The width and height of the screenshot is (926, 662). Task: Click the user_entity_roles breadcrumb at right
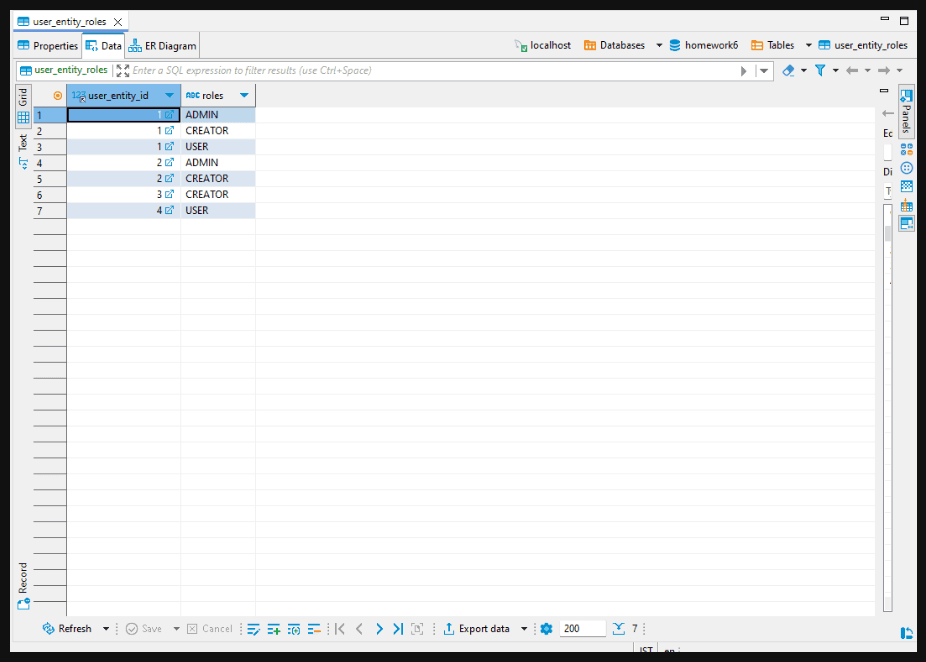(863, 45)
